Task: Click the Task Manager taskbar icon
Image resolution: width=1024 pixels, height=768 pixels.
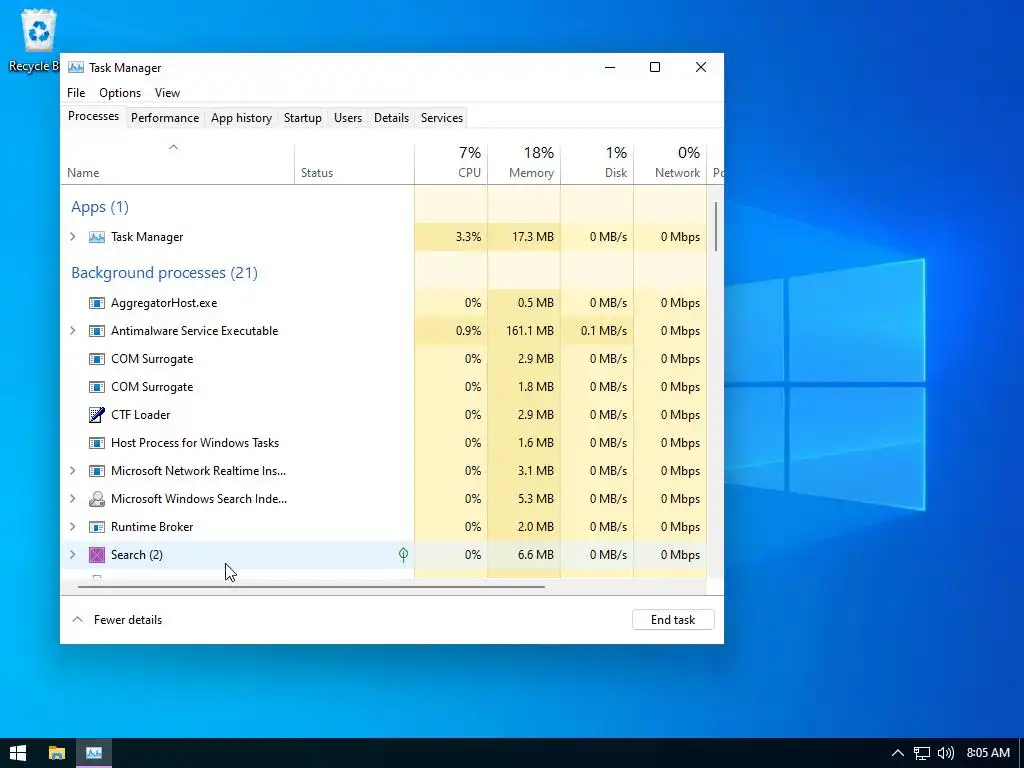Action: point(94,753)
